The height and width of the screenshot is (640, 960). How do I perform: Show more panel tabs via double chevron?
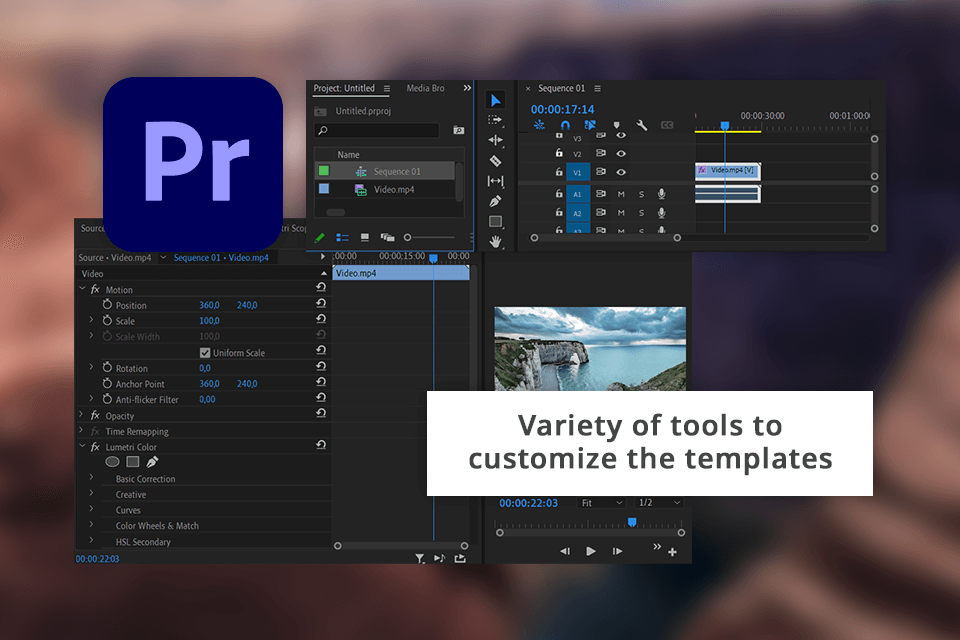coord(467,88)
